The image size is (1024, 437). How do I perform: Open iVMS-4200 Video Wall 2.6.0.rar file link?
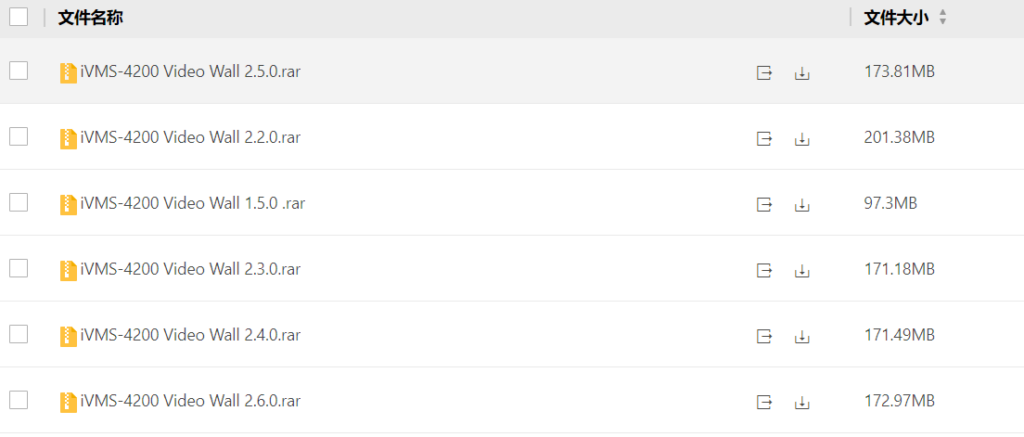(x=190, y=402)
